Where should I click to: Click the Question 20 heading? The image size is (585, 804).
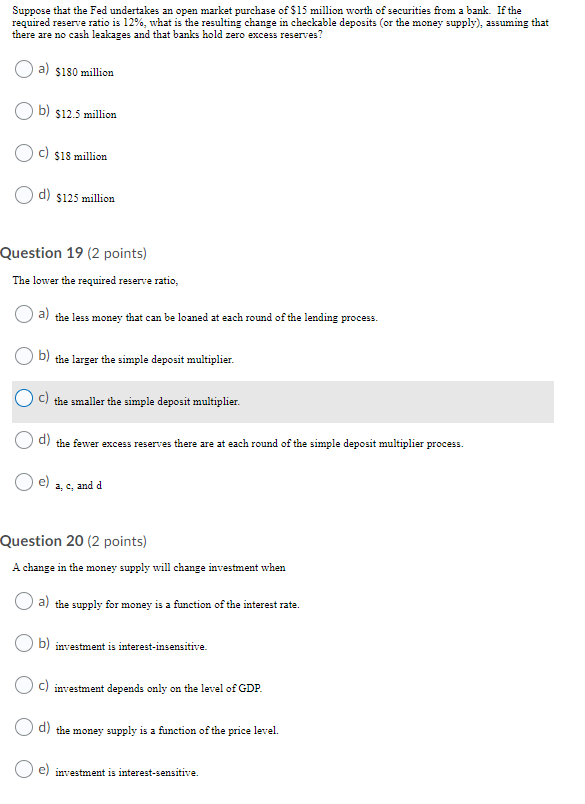pos(73,541)
